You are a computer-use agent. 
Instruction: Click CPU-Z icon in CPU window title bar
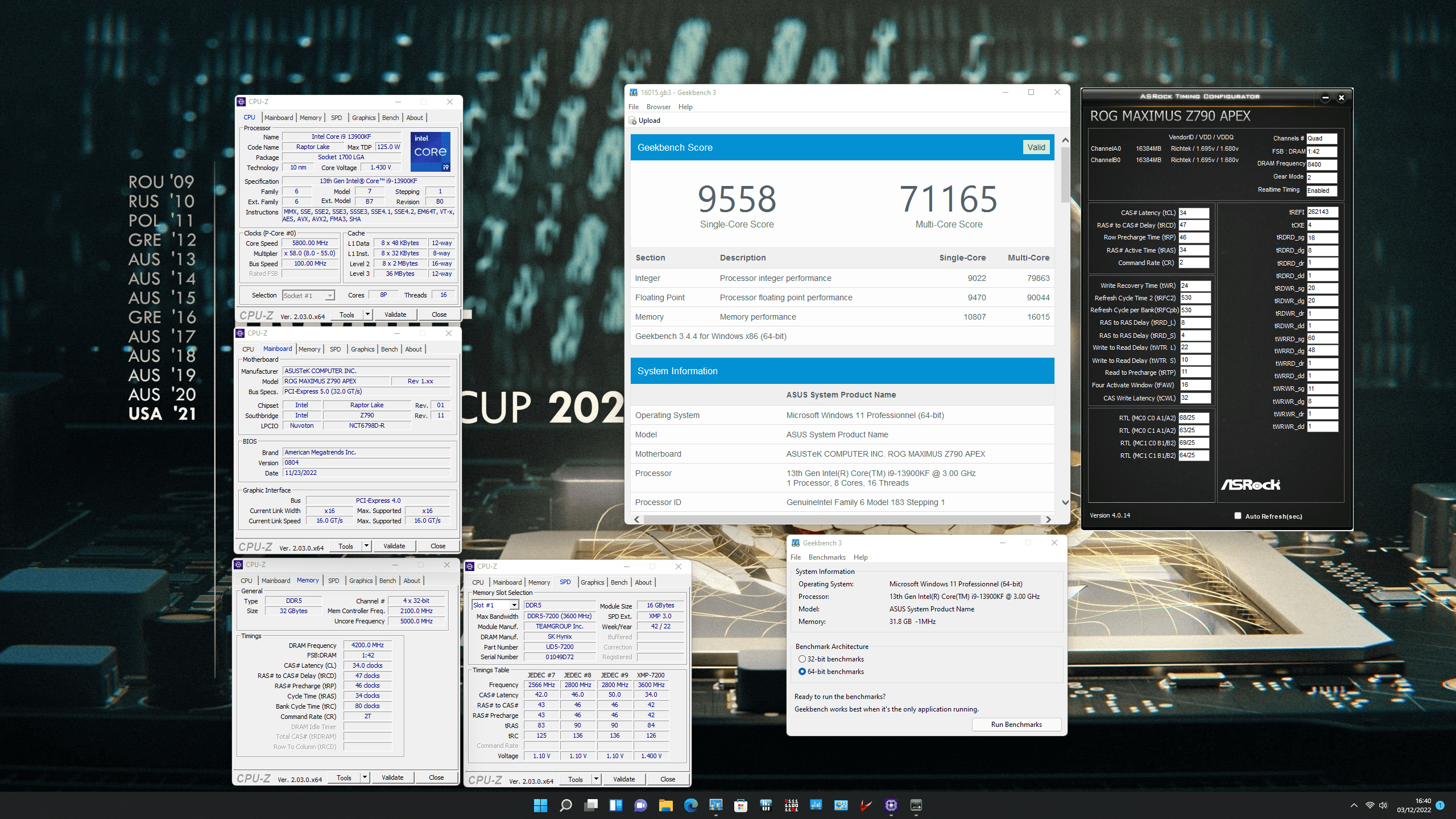tap(241, 102)
